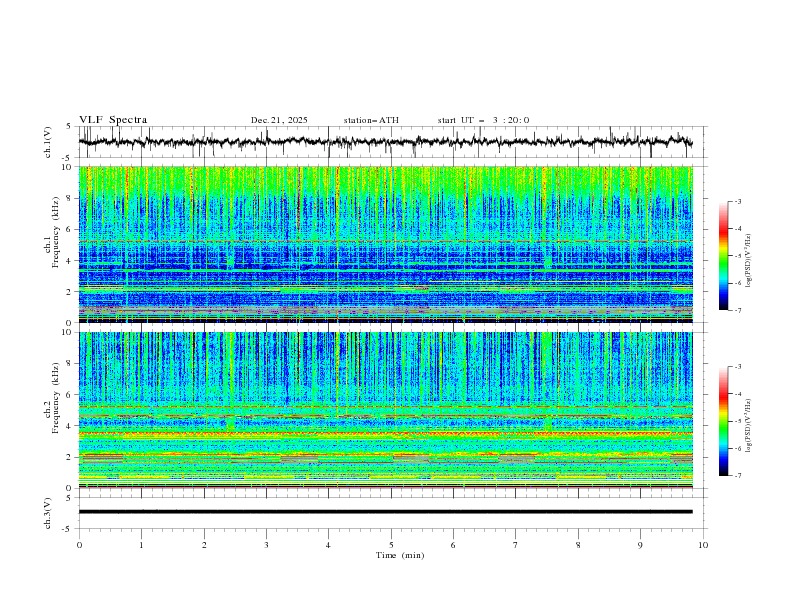This screenshot has width=792, height=612.
Task: Click the "4" kHz tick on ch.1 spectrogram
Action: (x=69, y=261)
